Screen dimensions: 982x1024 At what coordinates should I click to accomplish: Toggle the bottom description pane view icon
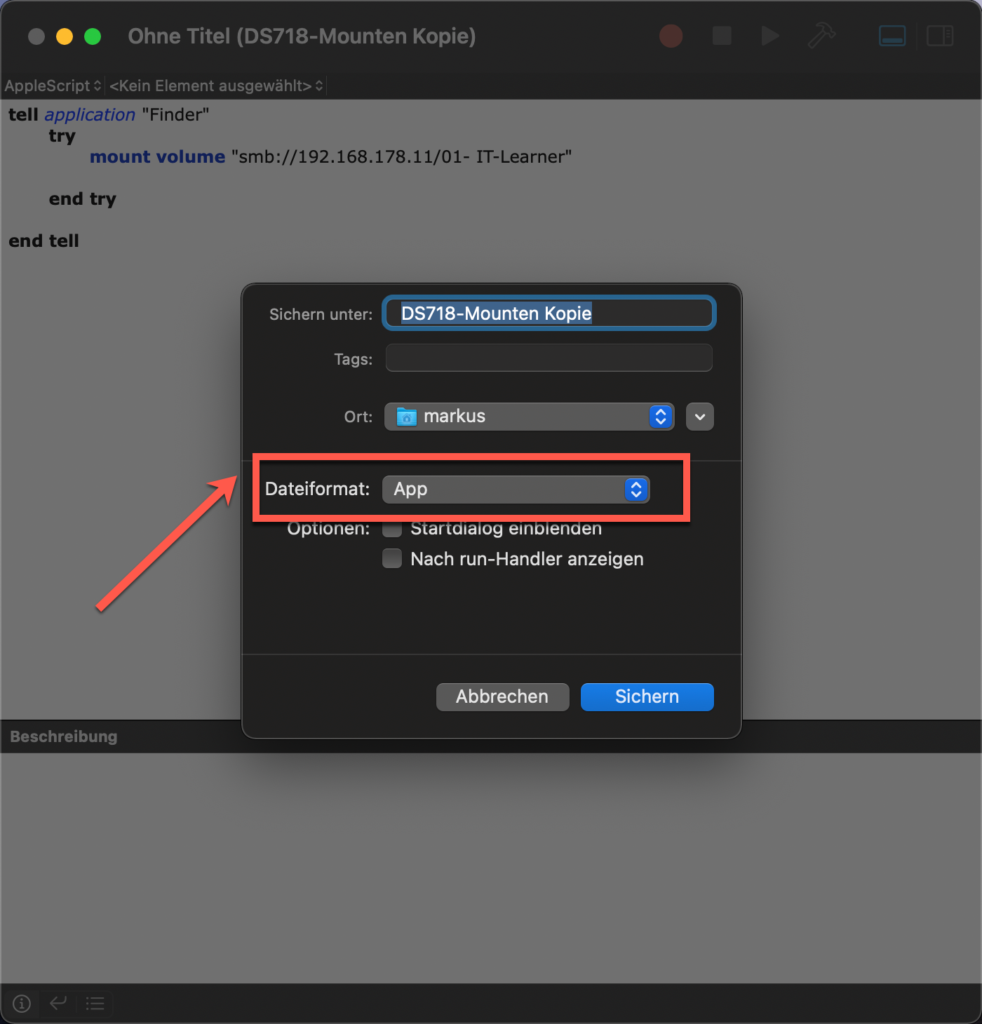pos(892,36)
